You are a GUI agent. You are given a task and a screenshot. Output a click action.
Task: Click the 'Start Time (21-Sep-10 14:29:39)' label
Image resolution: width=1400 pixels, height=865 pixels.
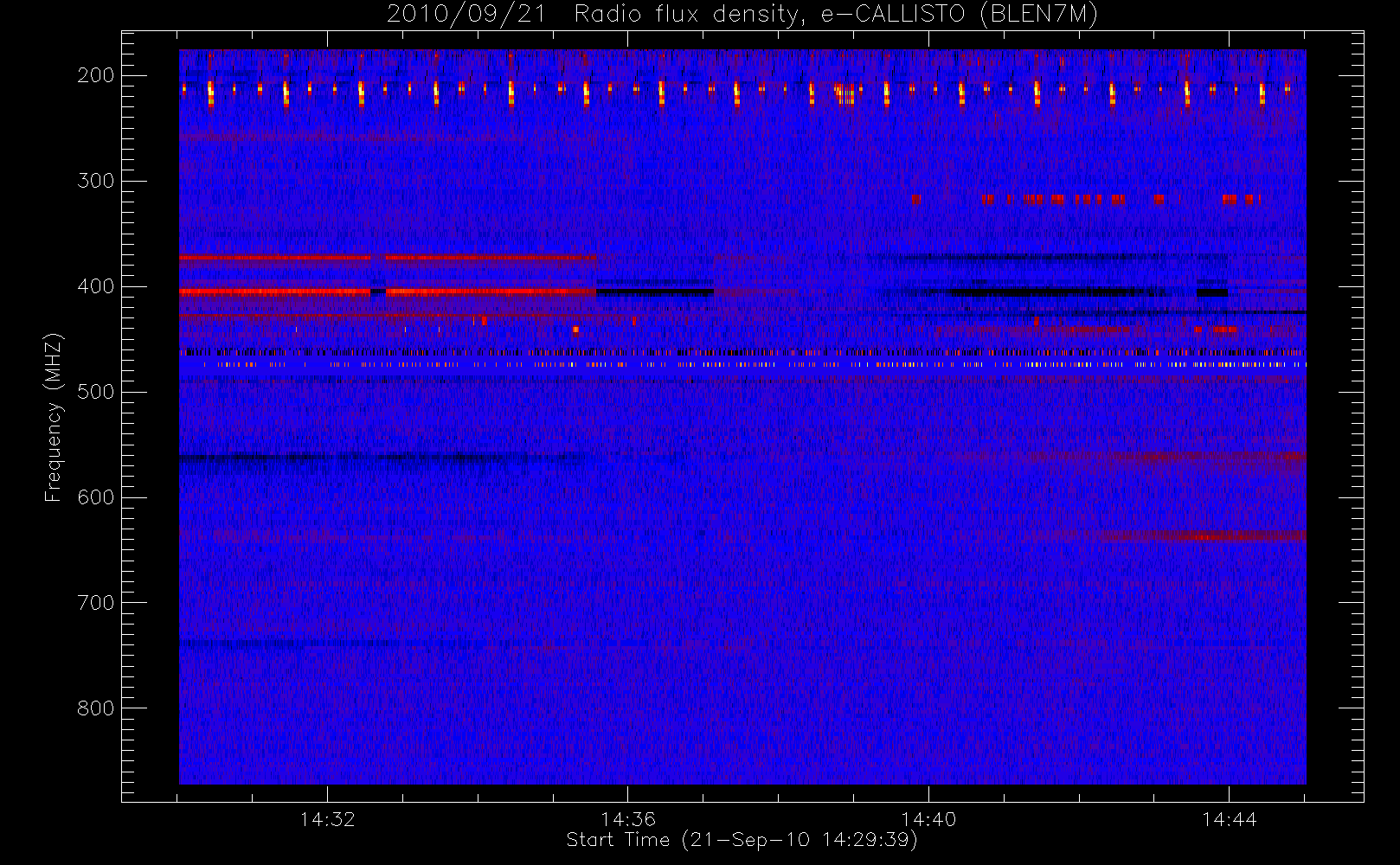coord(742,840)
